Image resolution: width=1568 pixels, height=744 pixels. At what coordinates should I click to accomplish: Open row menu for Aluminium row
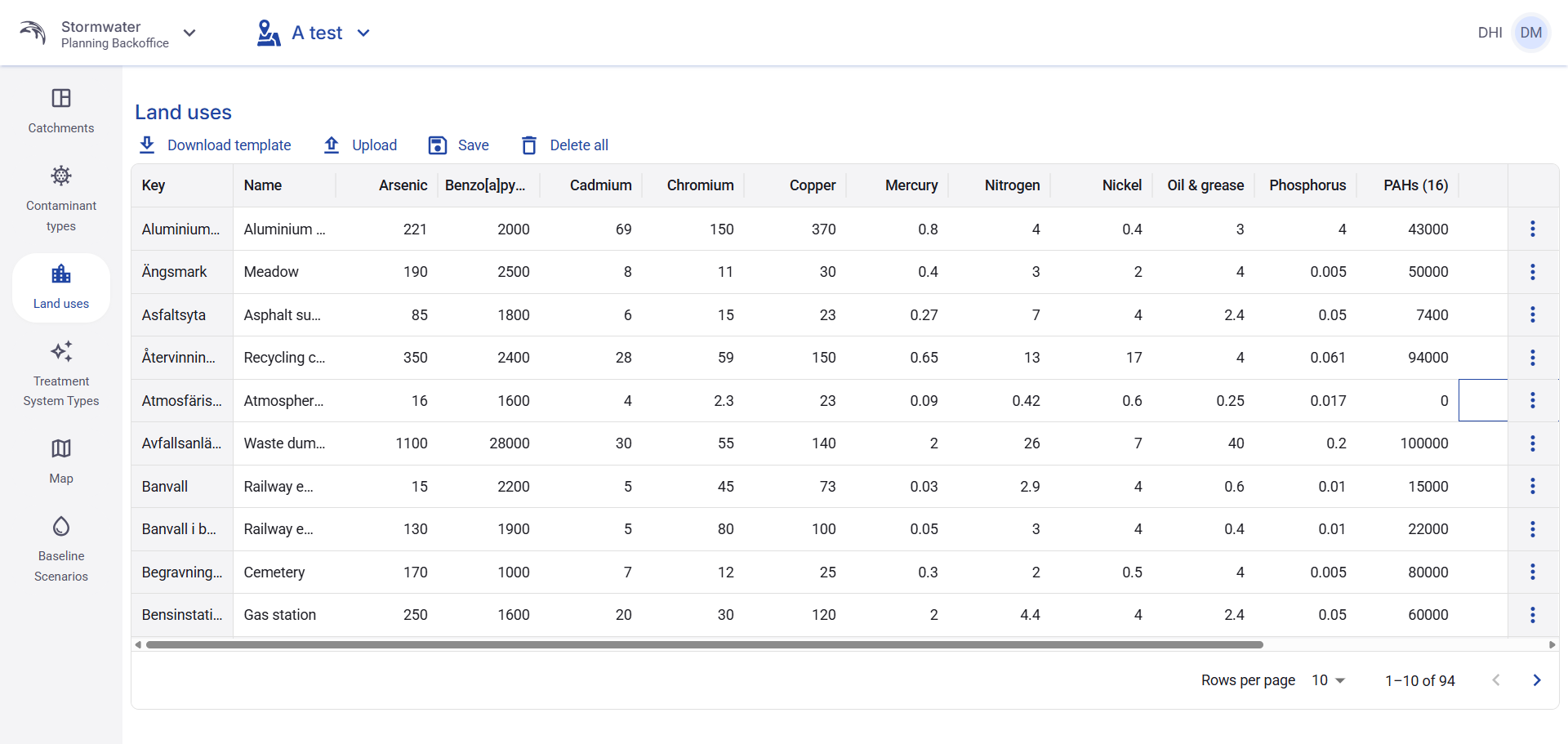tap(1532, 229)
